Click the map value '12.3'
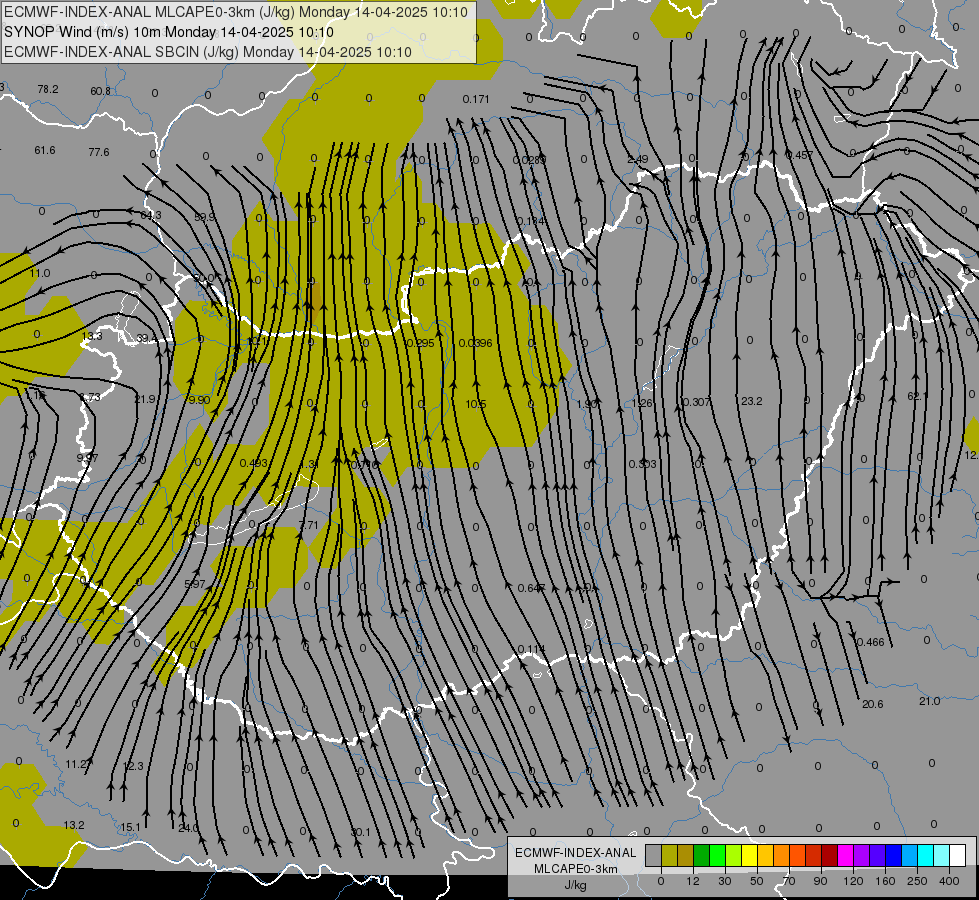 click(x=133, y=766)
